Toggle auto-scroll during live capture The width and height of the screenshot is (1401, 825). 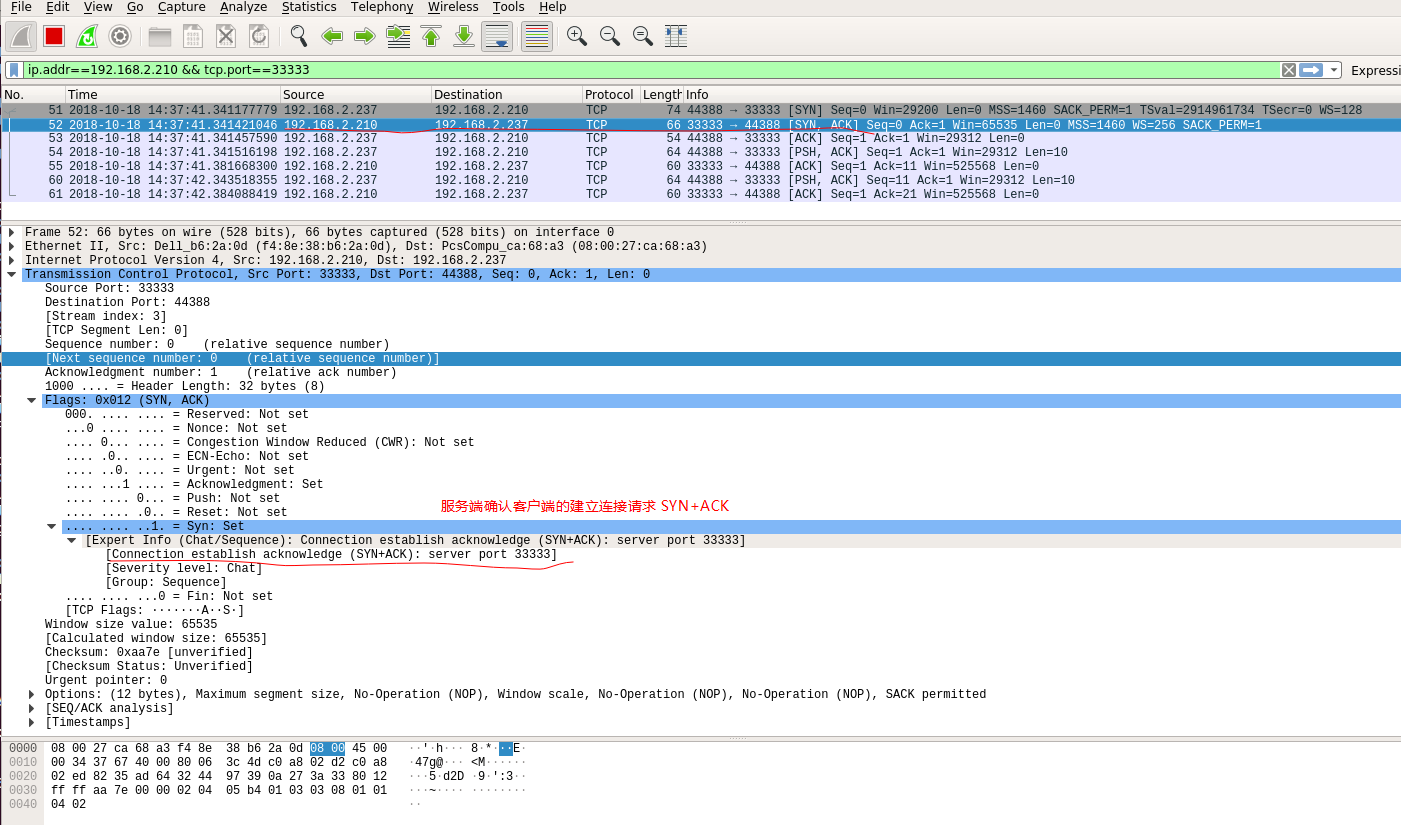click(497, 37)
